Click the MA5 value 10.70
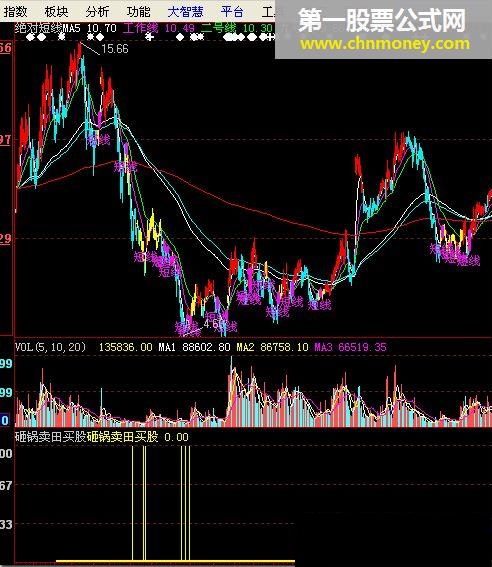The height and width of the screenshot is (567, 492). click(102, 28)
